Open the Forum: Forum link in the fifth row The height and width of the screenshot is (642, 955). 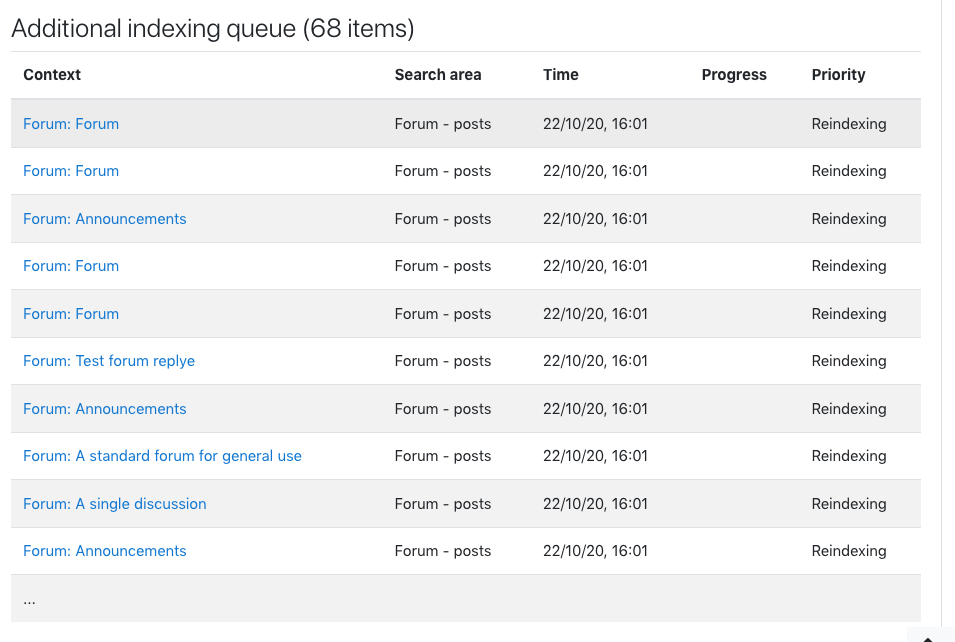71,314
